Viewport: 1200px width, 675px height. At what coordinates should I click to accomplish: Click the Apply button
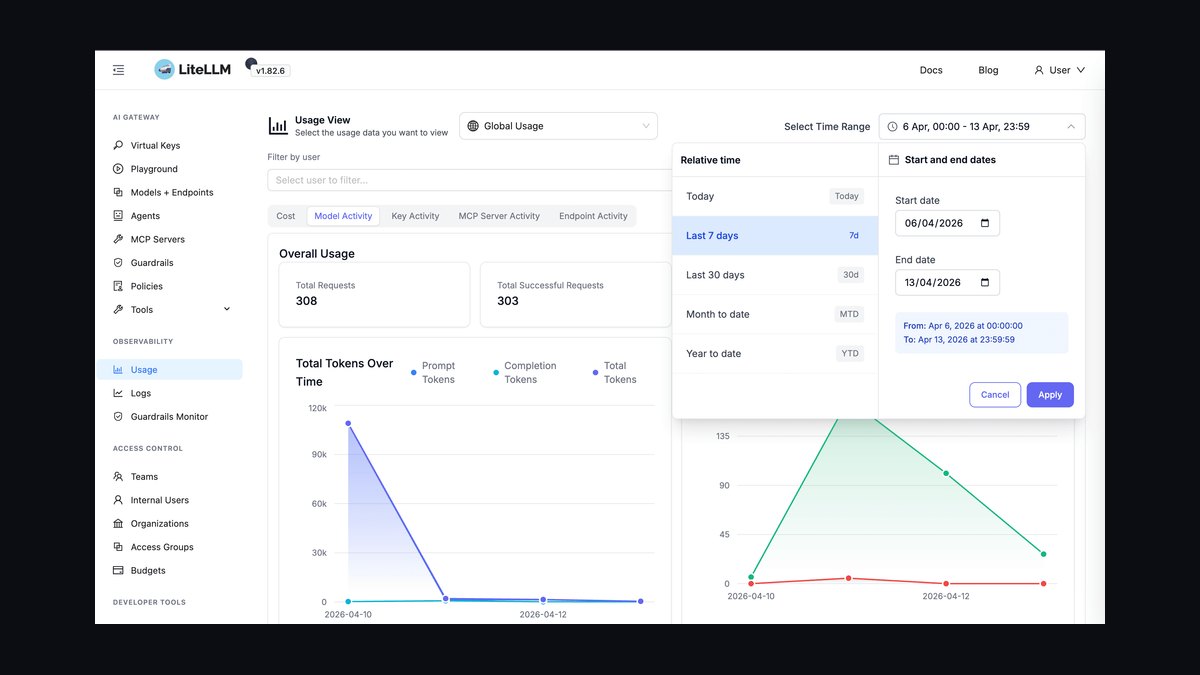pos(1050,395)
